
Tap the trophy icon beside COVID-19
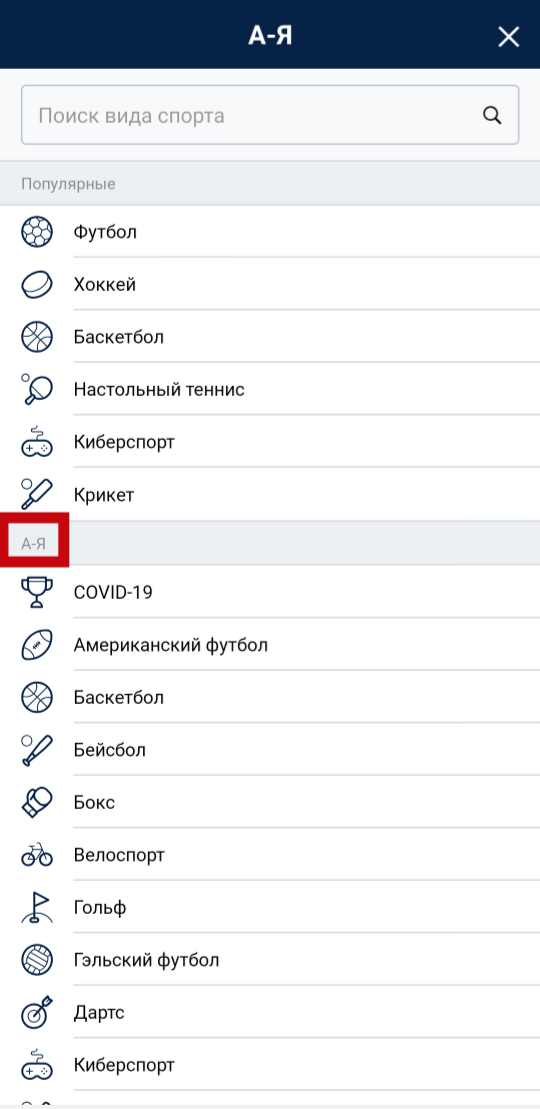tap(37, 592)
